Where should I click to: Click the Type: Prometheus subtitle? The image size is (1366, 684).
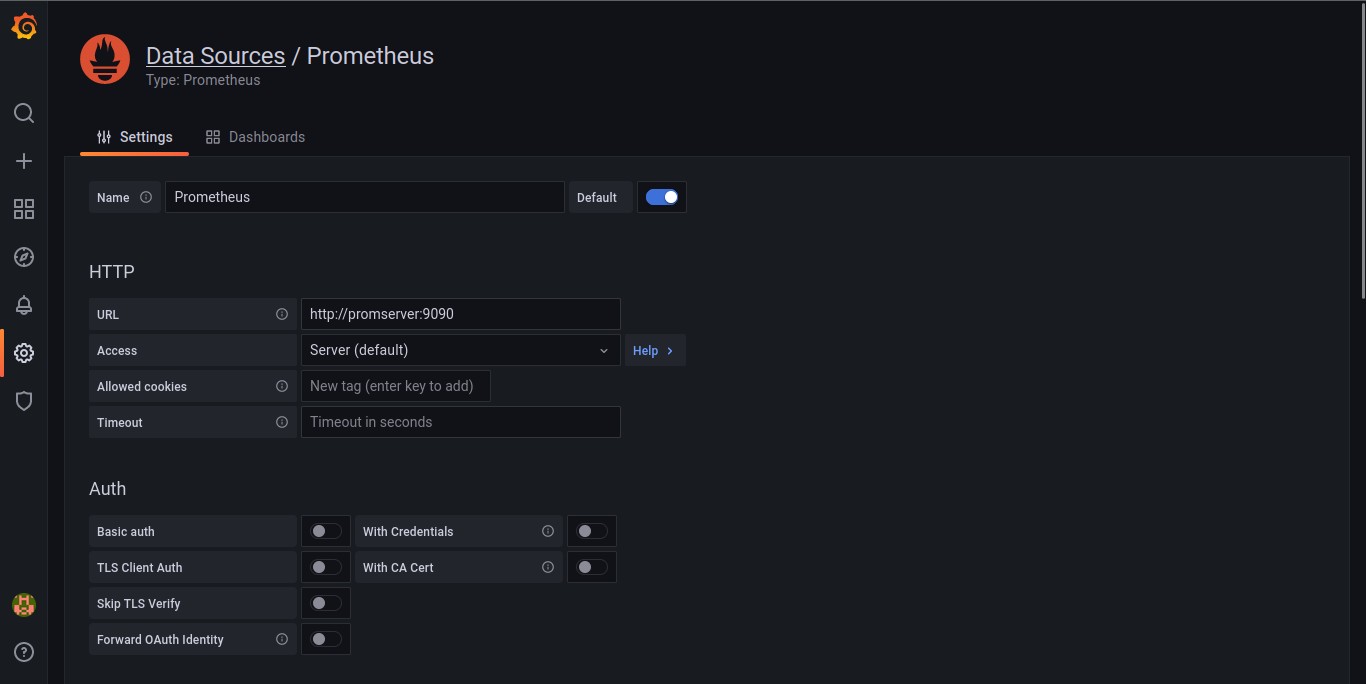click(203, 80)
